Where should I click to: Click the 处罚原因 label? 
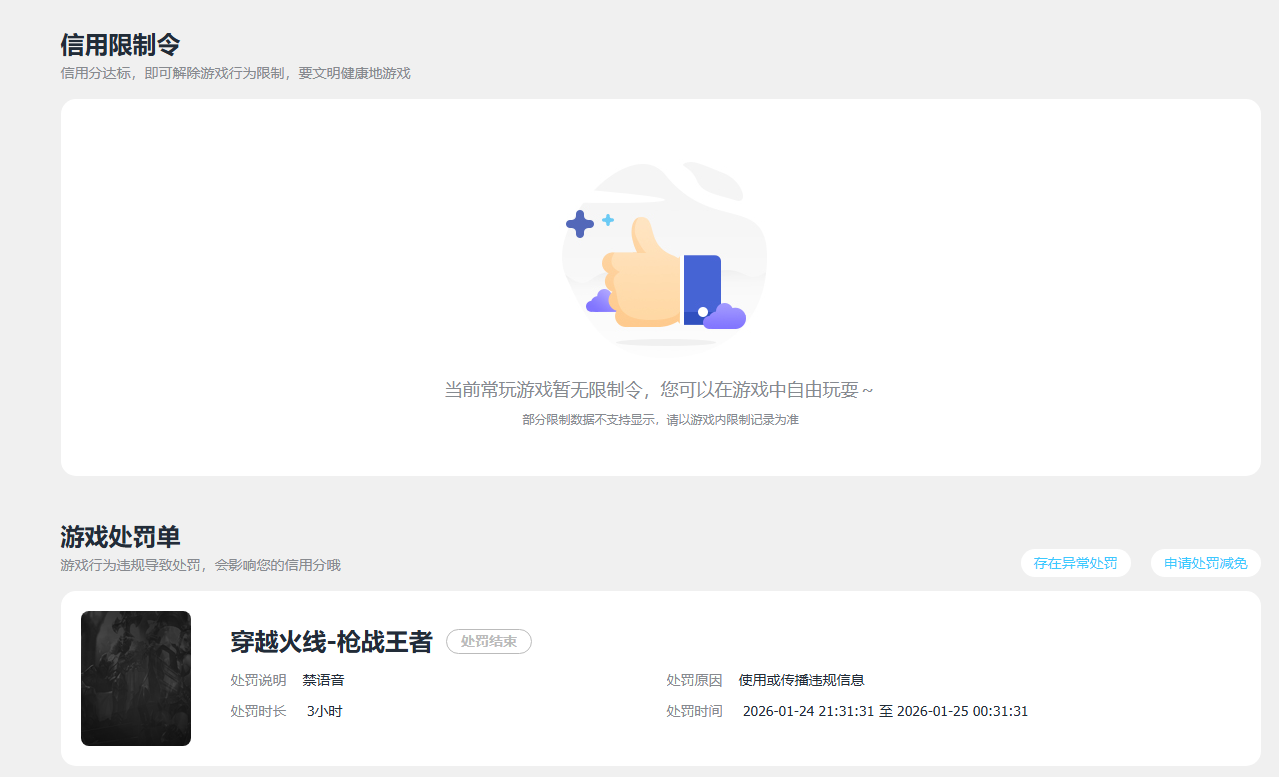[x=694, y=680]
